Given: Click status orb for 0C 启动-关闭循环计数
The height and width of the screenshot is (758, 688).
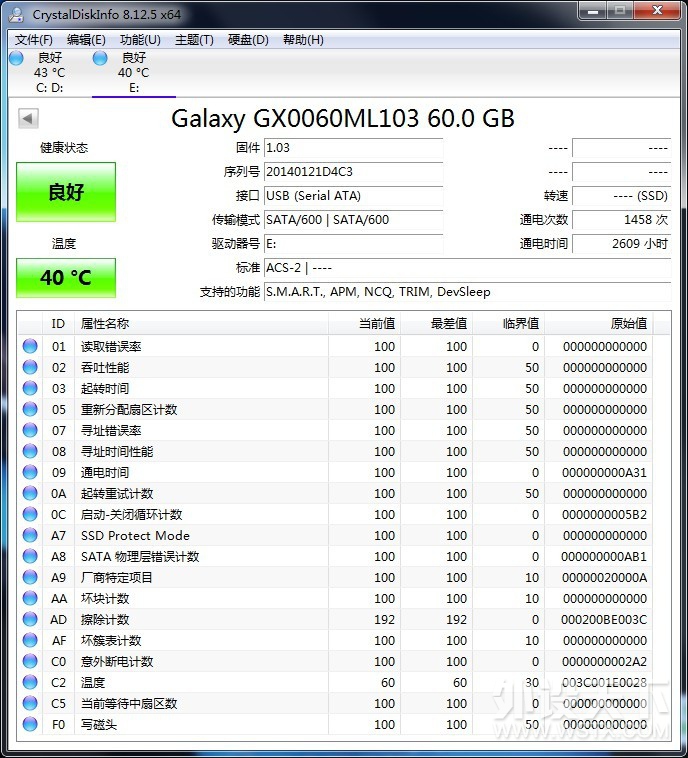Looking at the screenshot, I should [x=30, y=514].
